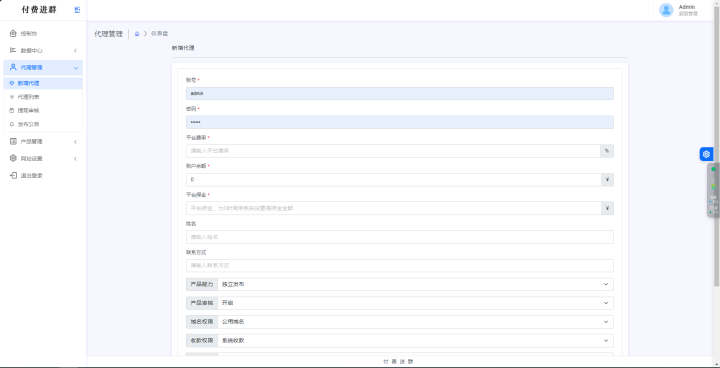Viewport: 720px width, 368px height.
Task: Click the Admin avatar icon
Action: [666, 10]
